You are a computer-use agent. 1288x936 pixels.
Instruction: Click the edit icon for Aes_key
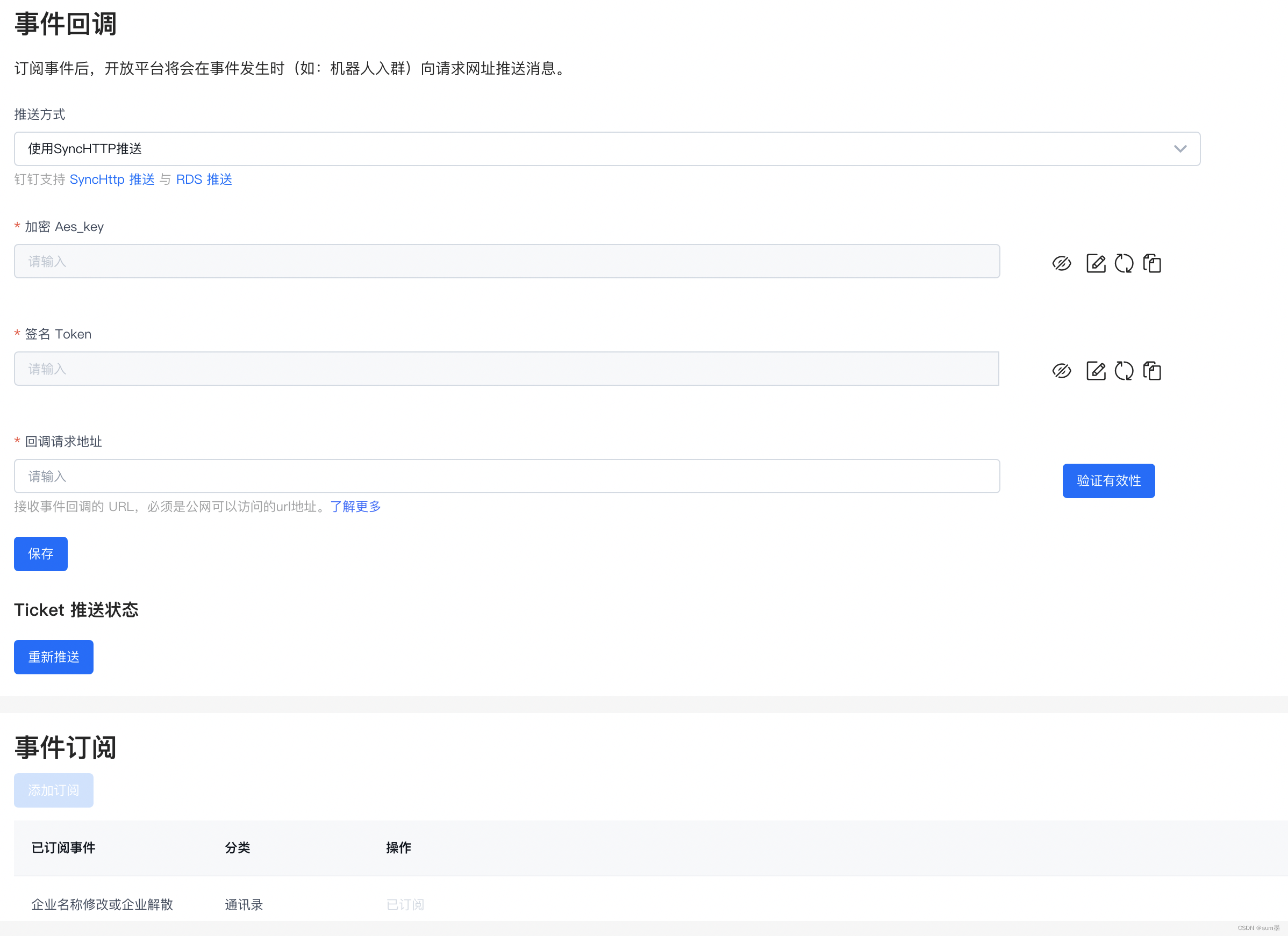[x=1096, y=263]
